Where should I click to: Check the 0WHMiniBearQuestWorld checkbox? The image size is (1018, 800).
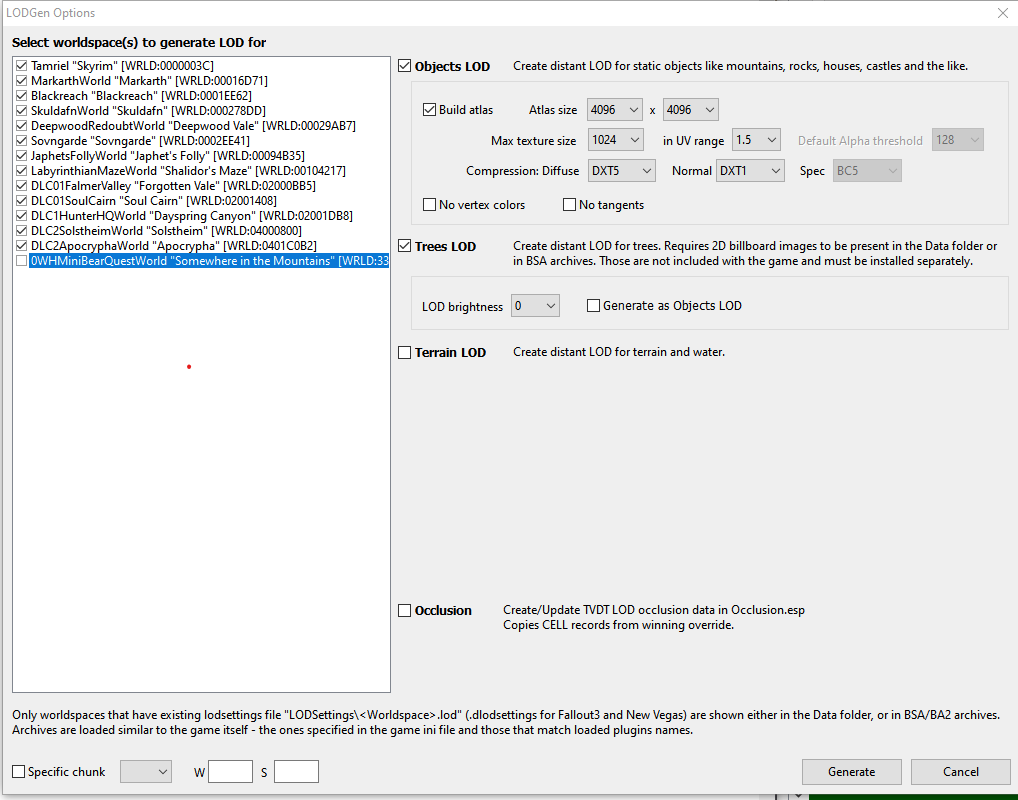pyautogui.click(x=21, y=260)
